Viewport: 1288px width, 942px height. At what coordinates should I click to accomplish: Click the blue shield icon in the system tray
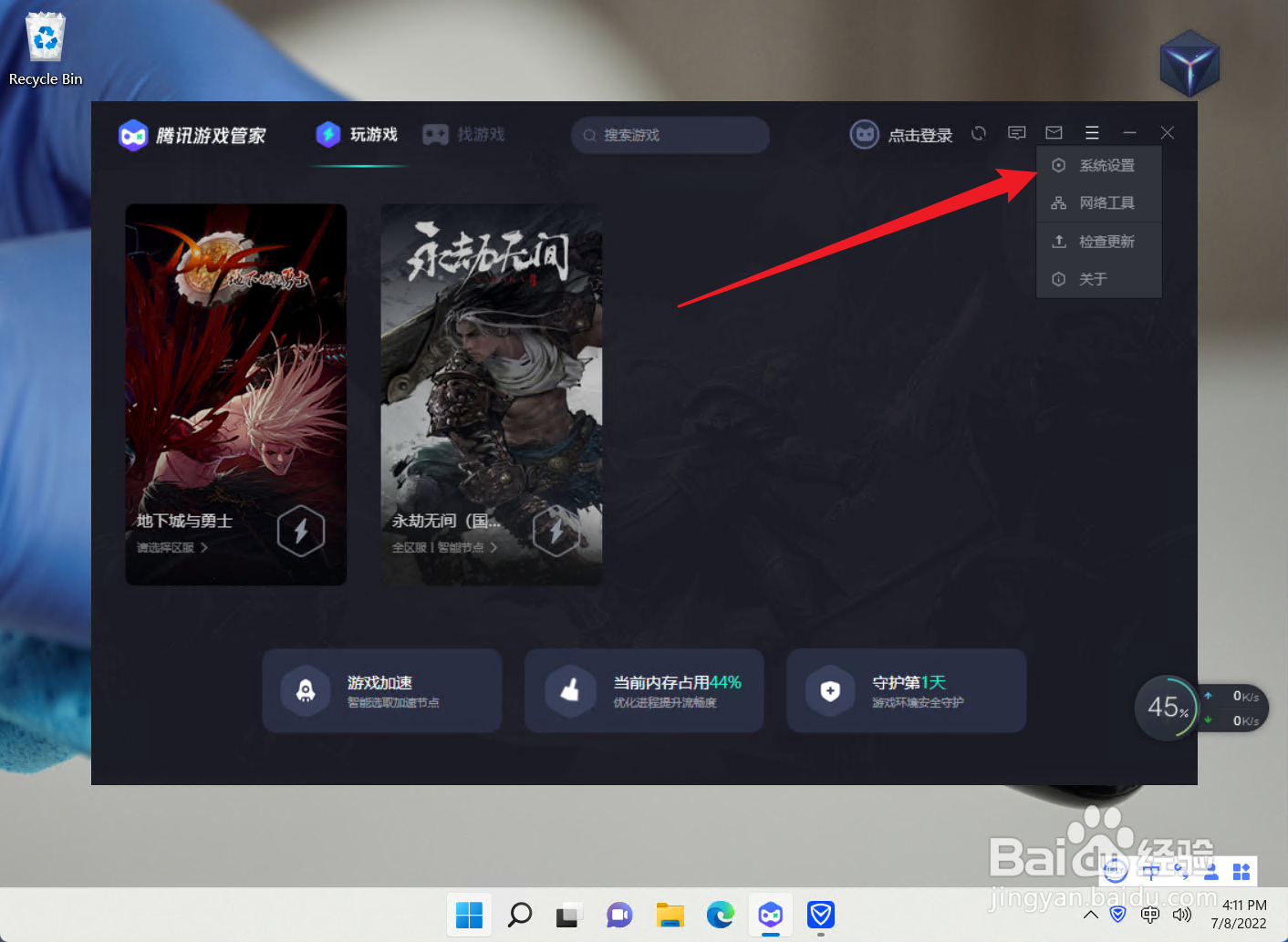pyautogui.click(x=1118, y=915)
